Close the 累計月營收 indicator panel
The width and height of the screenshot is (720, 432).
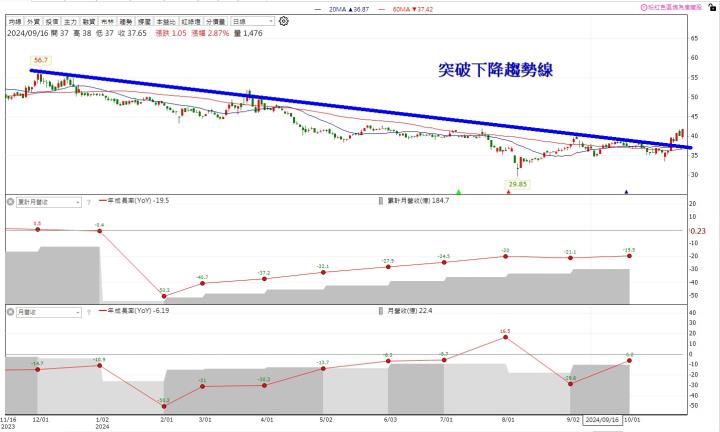(x=10, y=202)
